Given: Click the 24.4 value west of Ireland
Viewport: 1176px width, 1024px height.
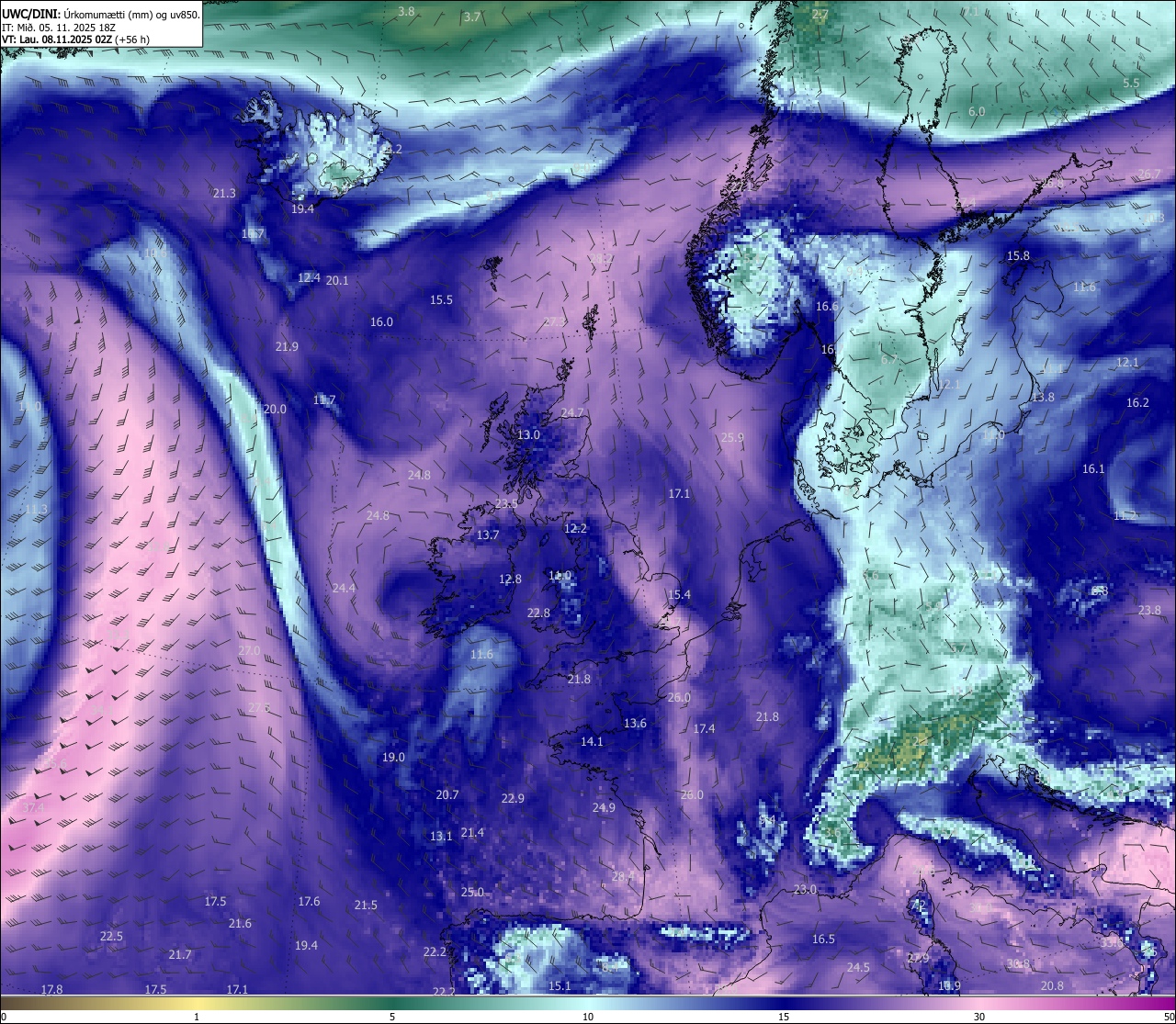Looking at the screenshot, I should [x=344, y=588].
